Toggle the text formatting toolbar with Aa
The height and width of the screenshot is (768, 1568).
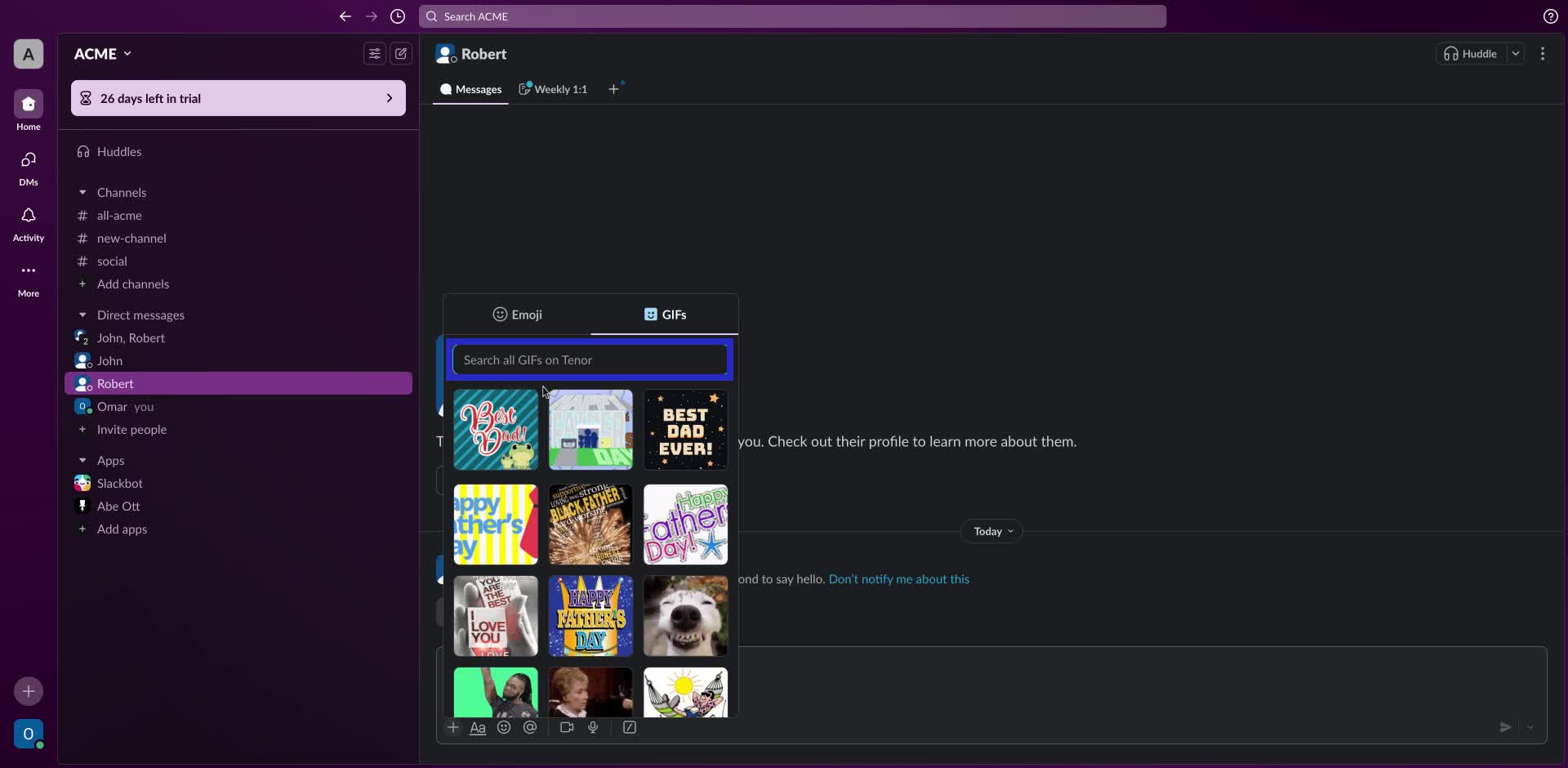(479, 727)
